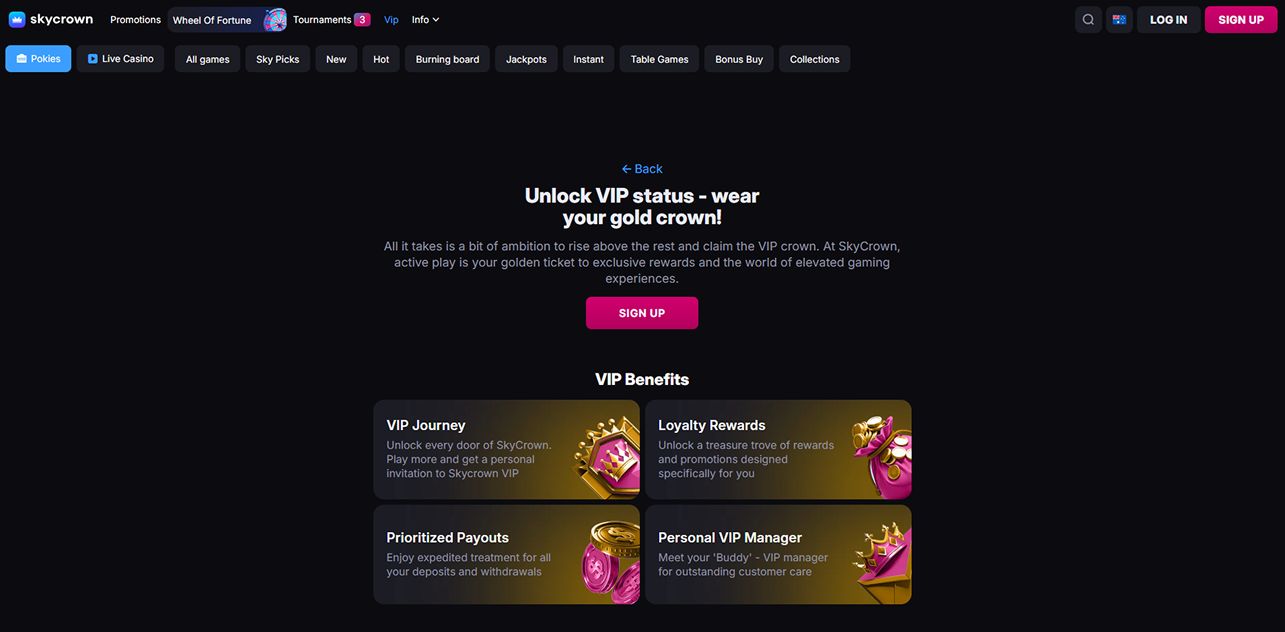The height and width of the screenshot is (632, 1285).
Task: Open the Burning board category
Action: pos(447,59)
